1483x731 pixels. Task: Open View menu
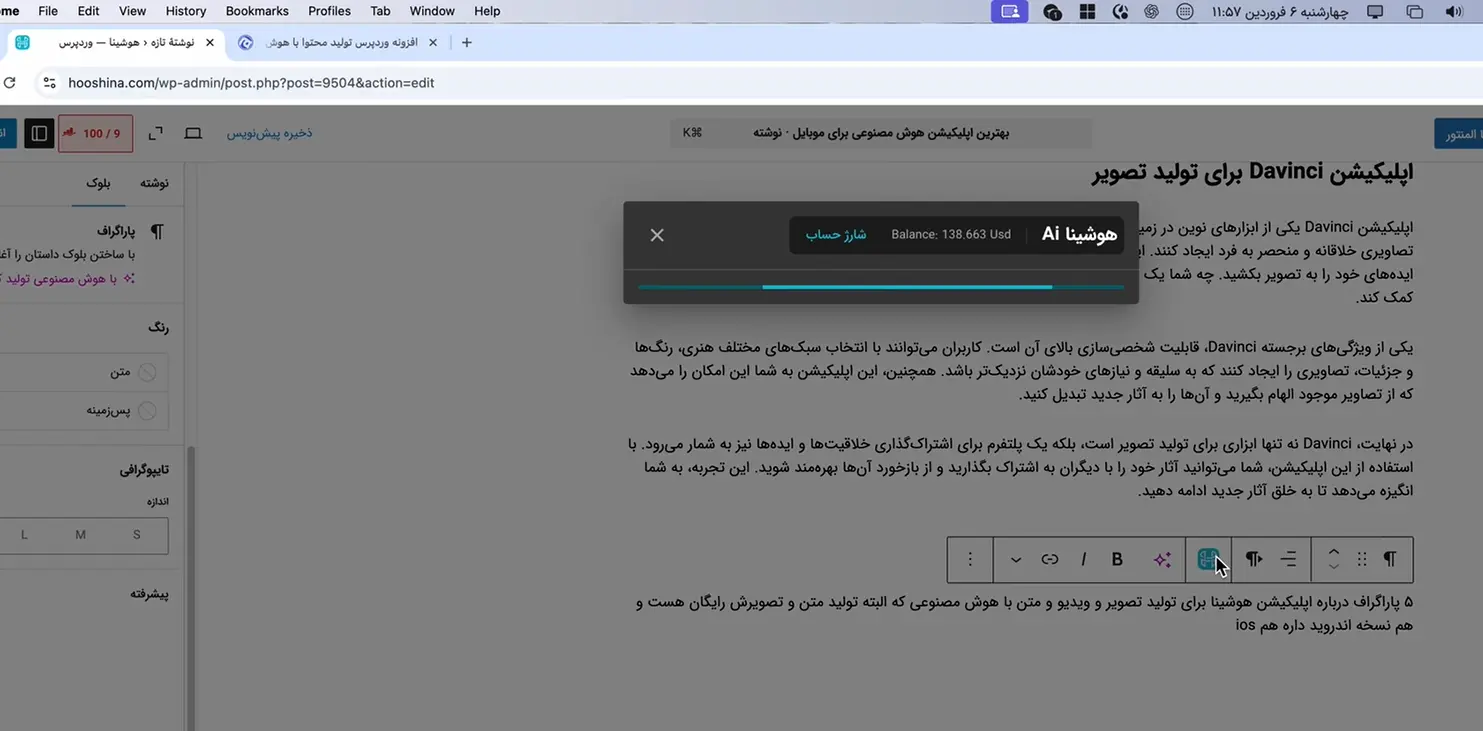[132, 11]
